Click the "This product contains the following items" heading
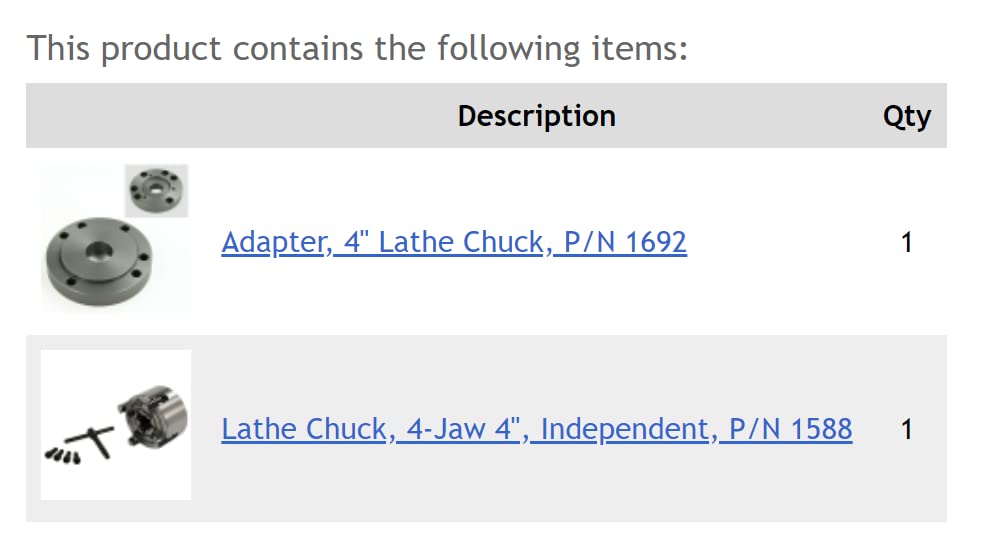The height and width of the screenshot is (547, 985). click(357, 48)
